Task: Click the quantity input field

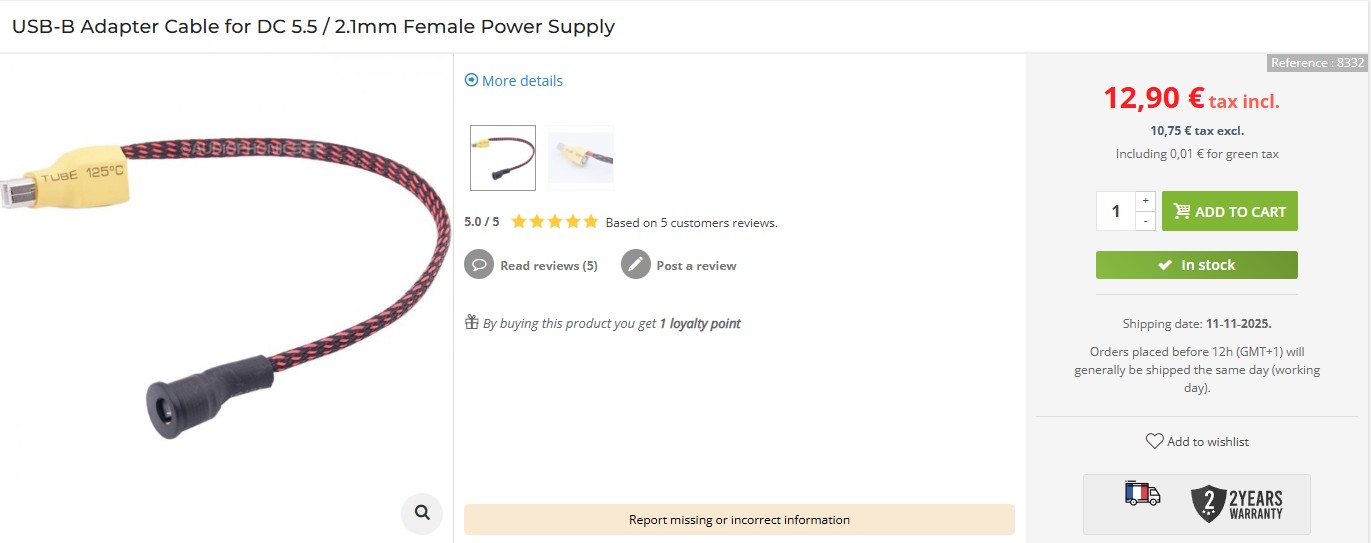Action: tap(1116, 211)
